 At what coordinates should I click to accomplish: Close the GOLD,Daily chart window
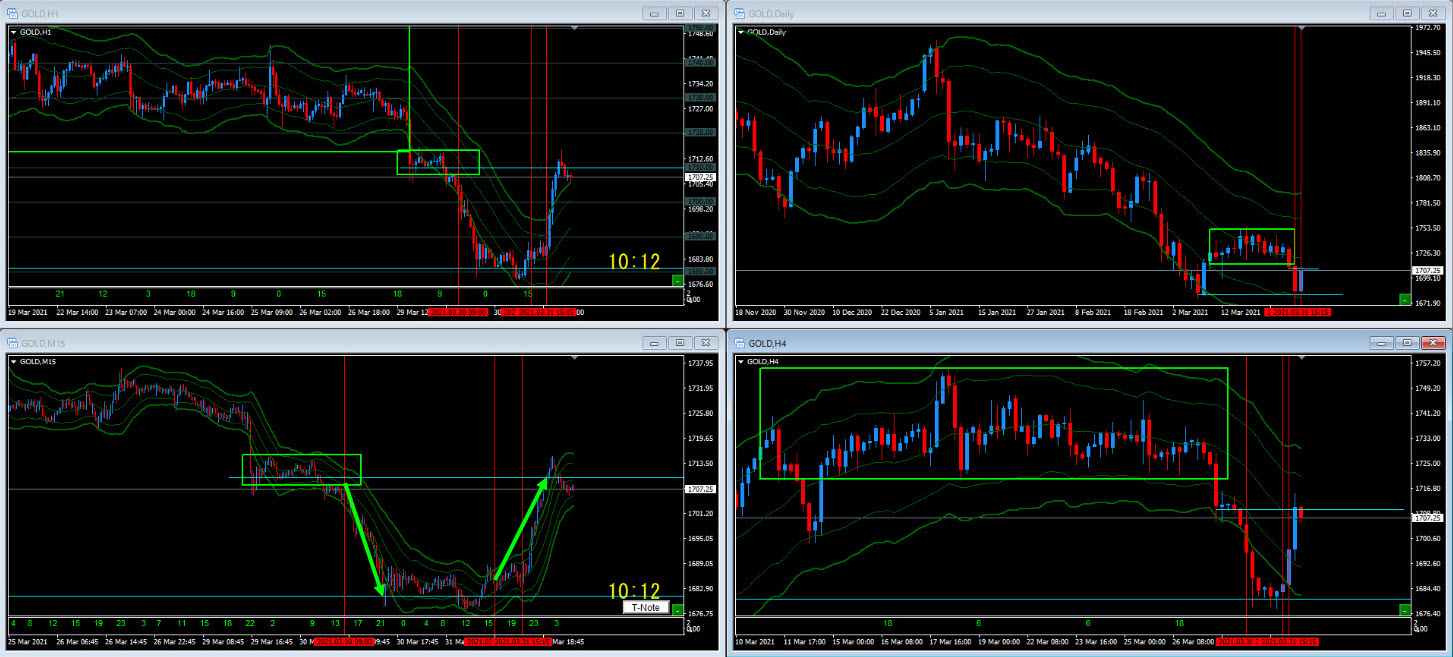(1433, 13)
